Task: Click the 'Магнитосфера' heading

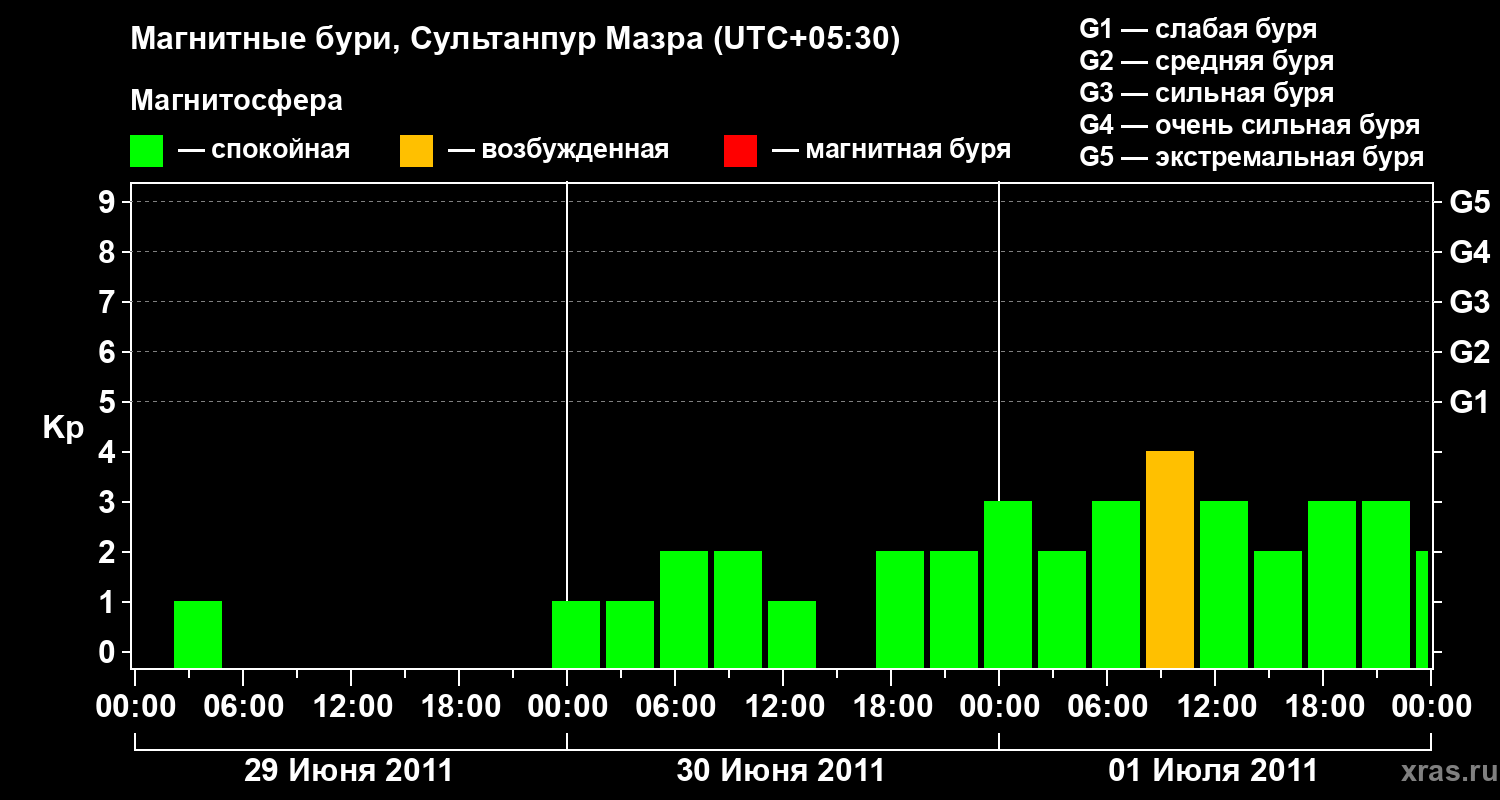Action: click(237, 101)
